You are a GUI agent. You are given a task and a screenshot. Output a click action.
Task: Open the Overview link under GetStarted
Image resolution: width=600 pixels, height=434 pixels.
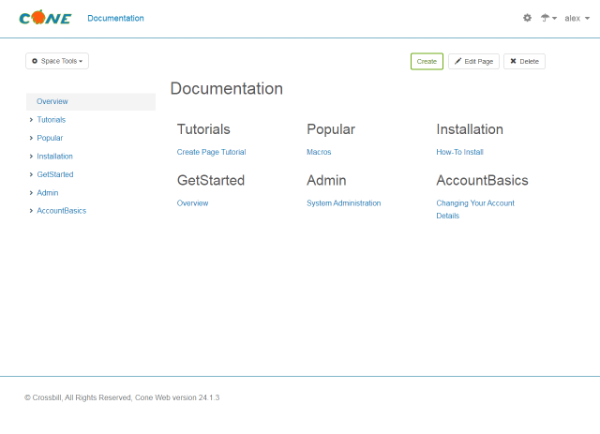tap(192, 203)
